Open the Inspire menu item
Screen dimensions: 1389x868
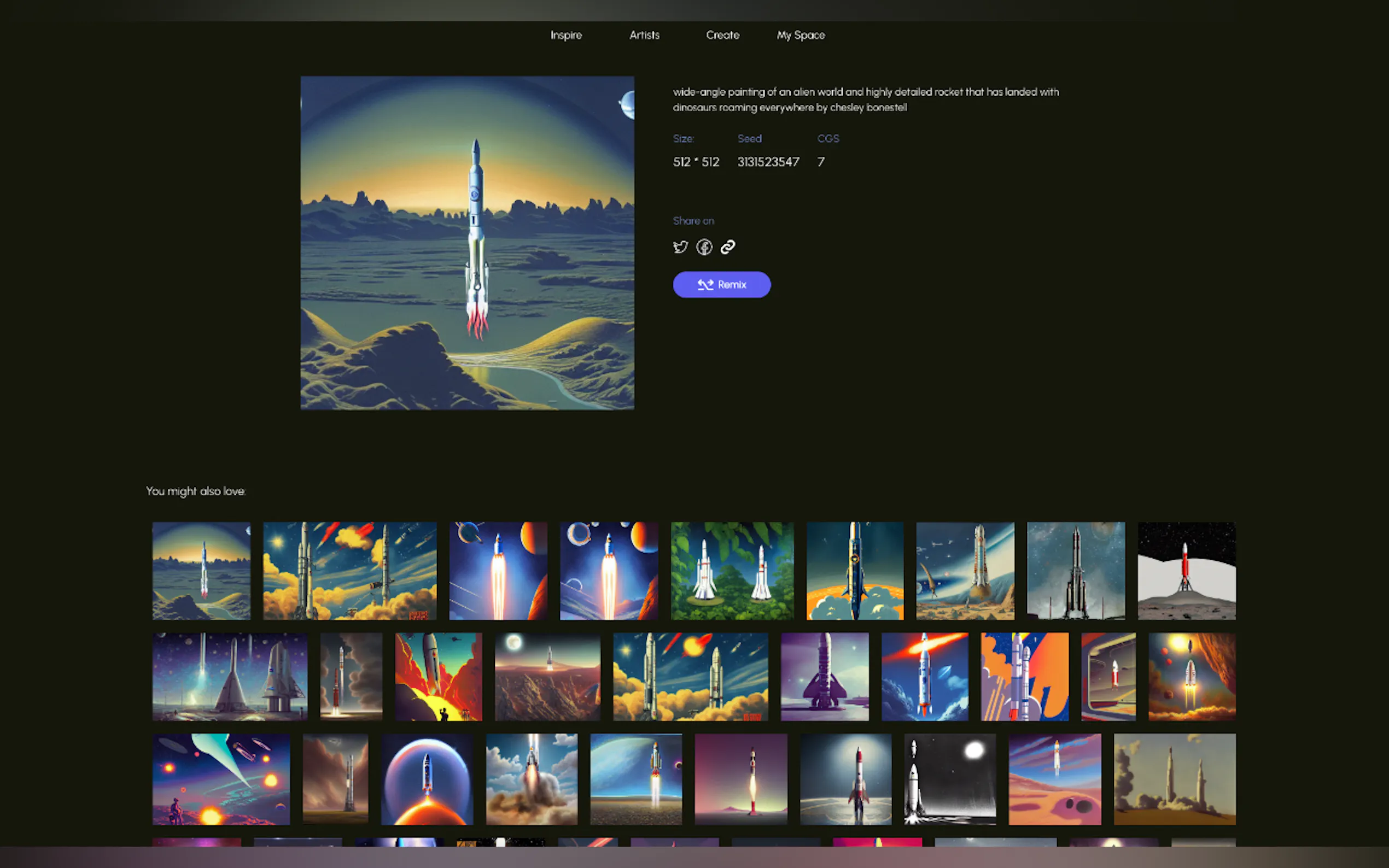point(566,35)
